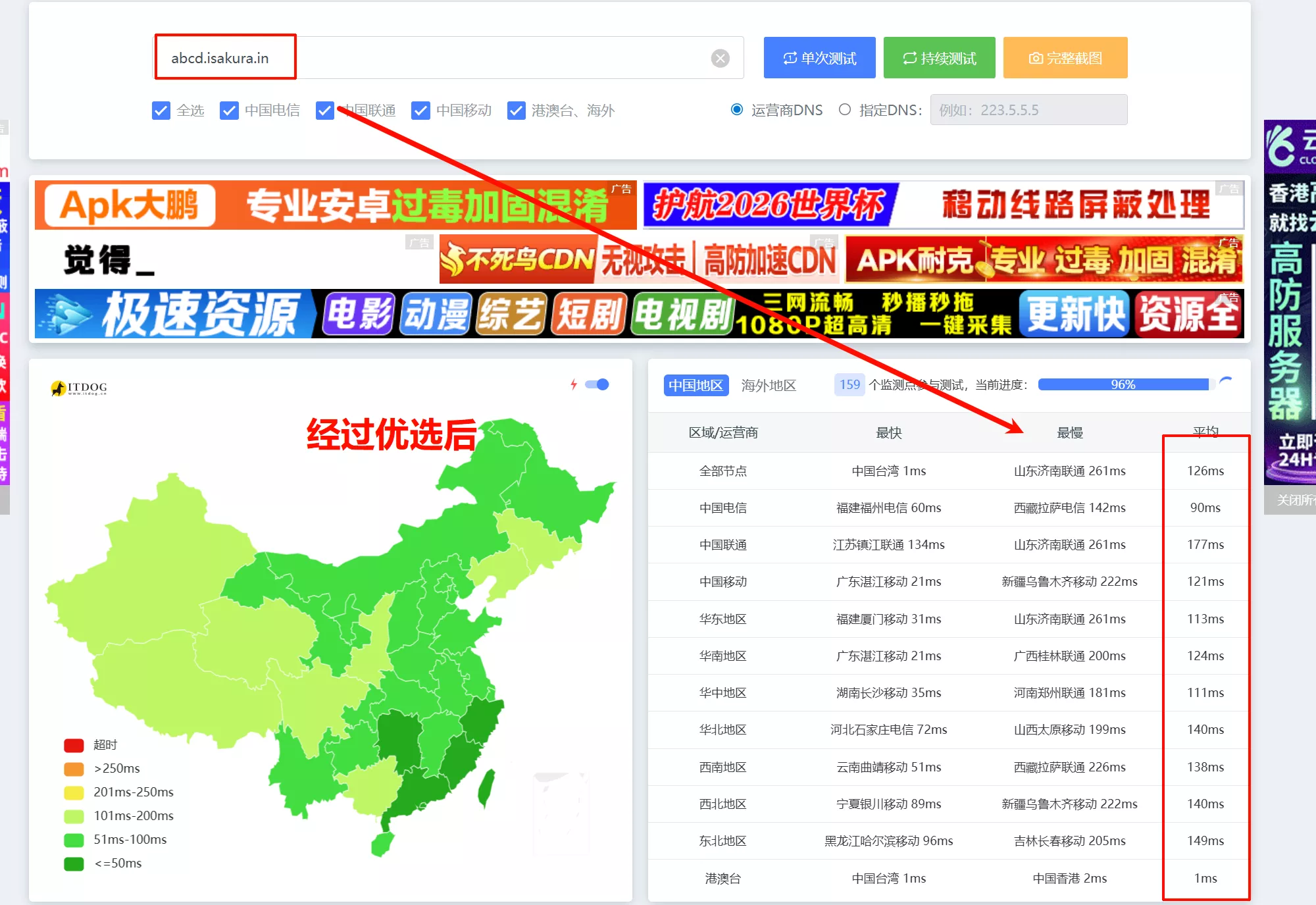Click the 东北地区 row label

coord(723,840)
